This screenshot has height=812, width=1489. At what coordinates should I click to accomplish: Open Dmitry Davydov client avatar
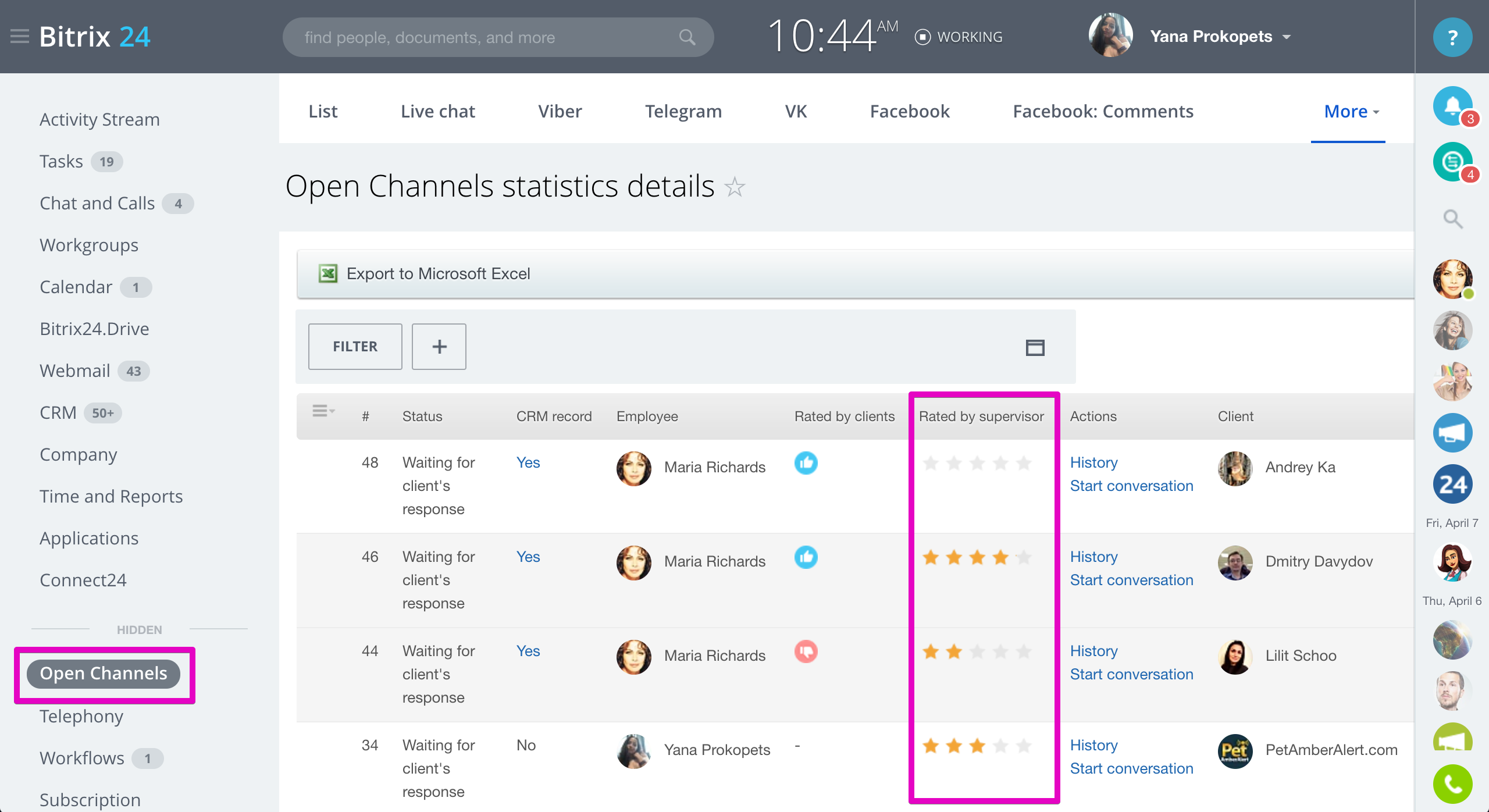1235,562
